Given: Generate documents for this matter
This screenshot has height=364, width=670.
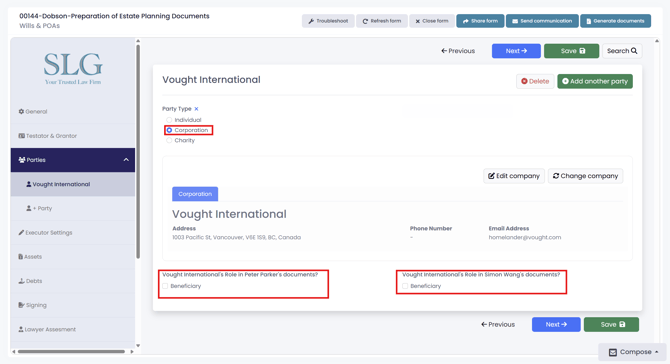Looking at the screenshot, I should 615,21.
